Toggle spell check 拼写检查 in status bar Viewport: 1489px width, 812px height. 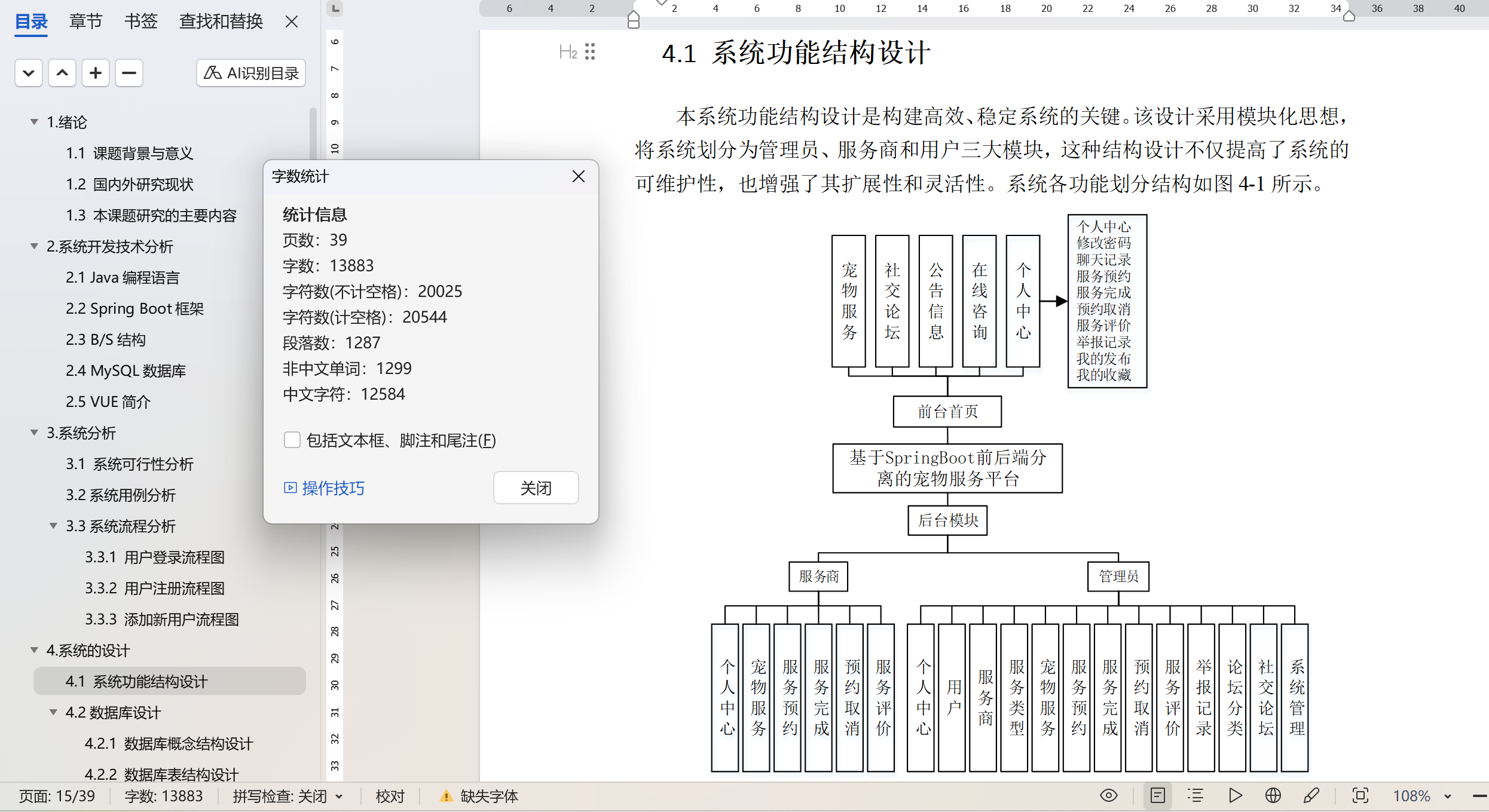tap(280, 796)
